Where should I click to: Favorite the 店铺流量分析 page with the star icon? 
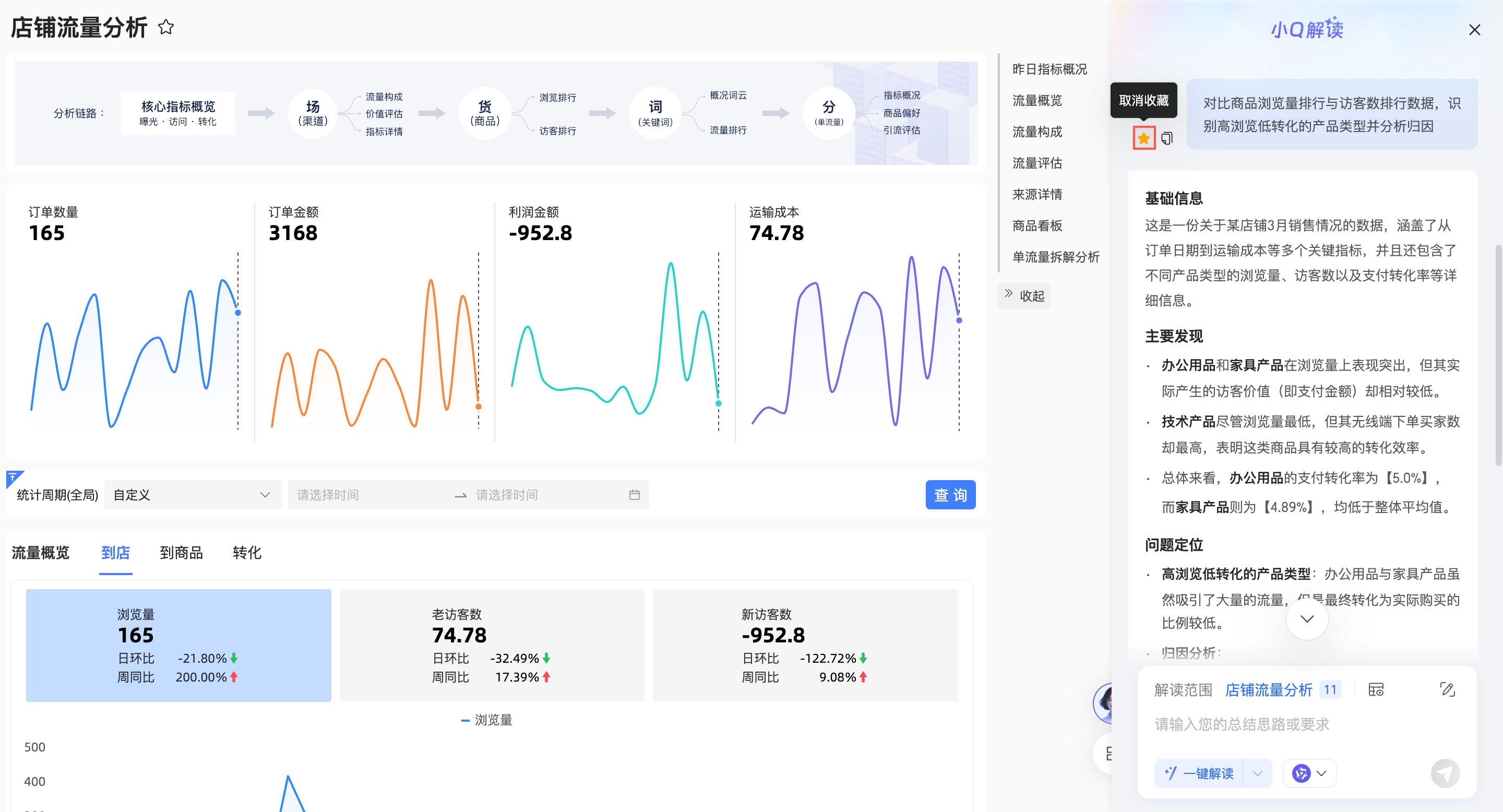(x=166, y=27)
